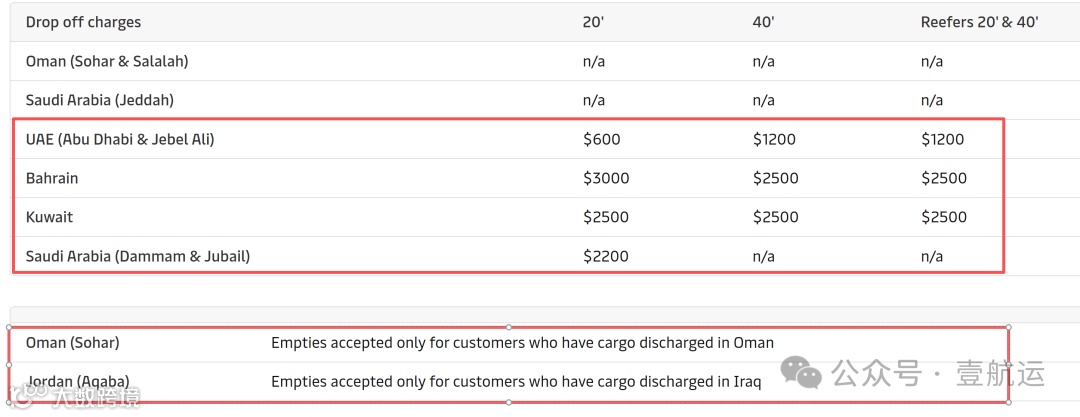Click the Oman (Sohar & Salalah) row label
Screen dimensions: 1080x417
pos(107,61)
